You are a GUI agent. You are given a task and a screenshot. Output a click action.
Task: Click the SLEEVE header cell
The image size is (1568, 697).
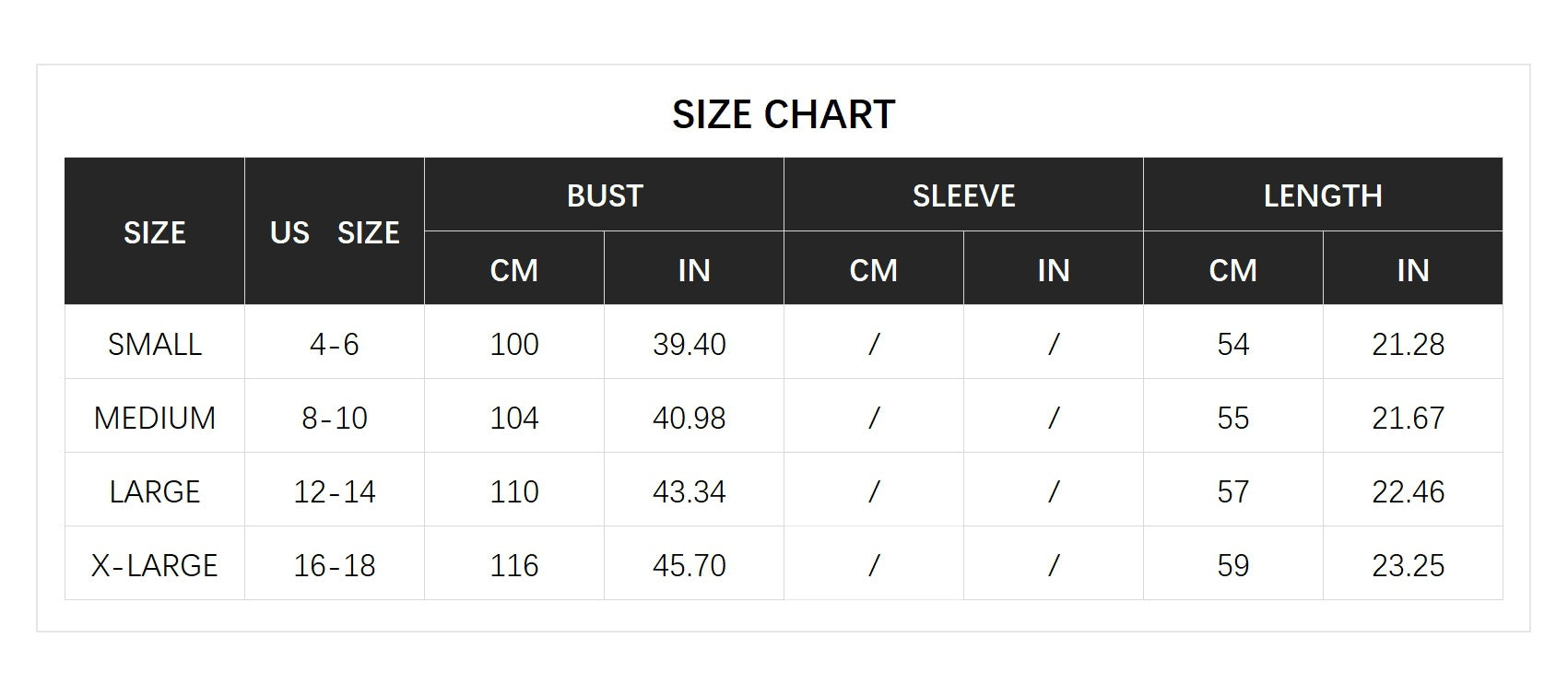(963, 195)
